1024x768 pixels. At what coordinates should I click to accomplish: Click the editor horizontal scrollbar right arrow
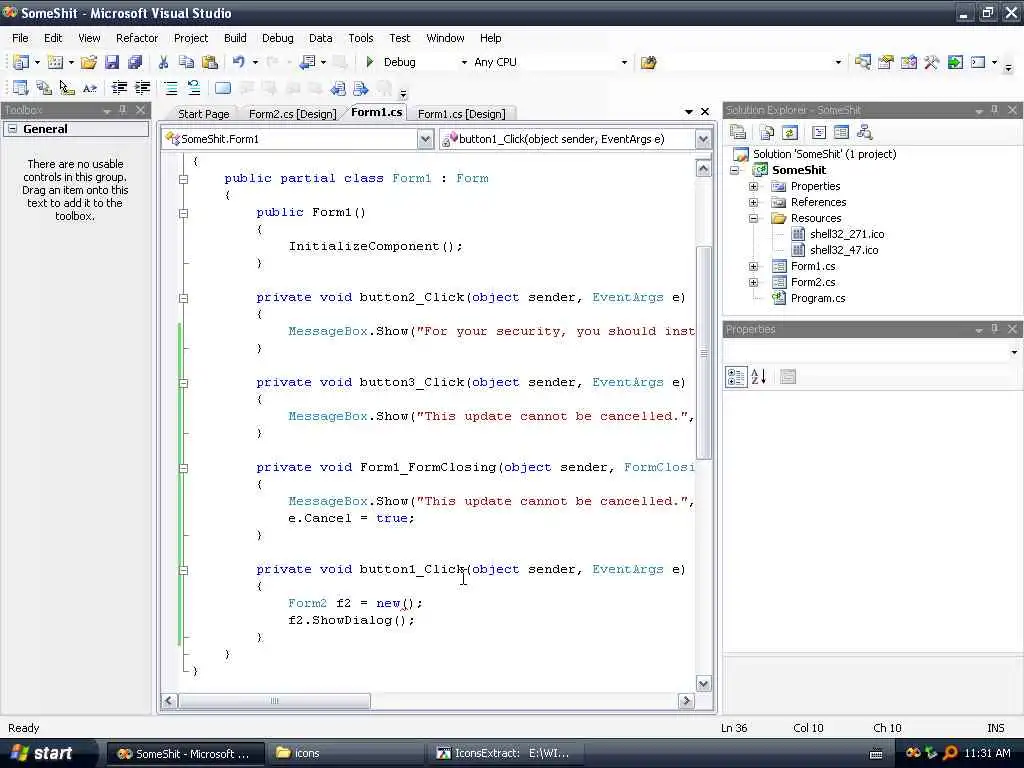pyautogui.click(x=686, y=701)
